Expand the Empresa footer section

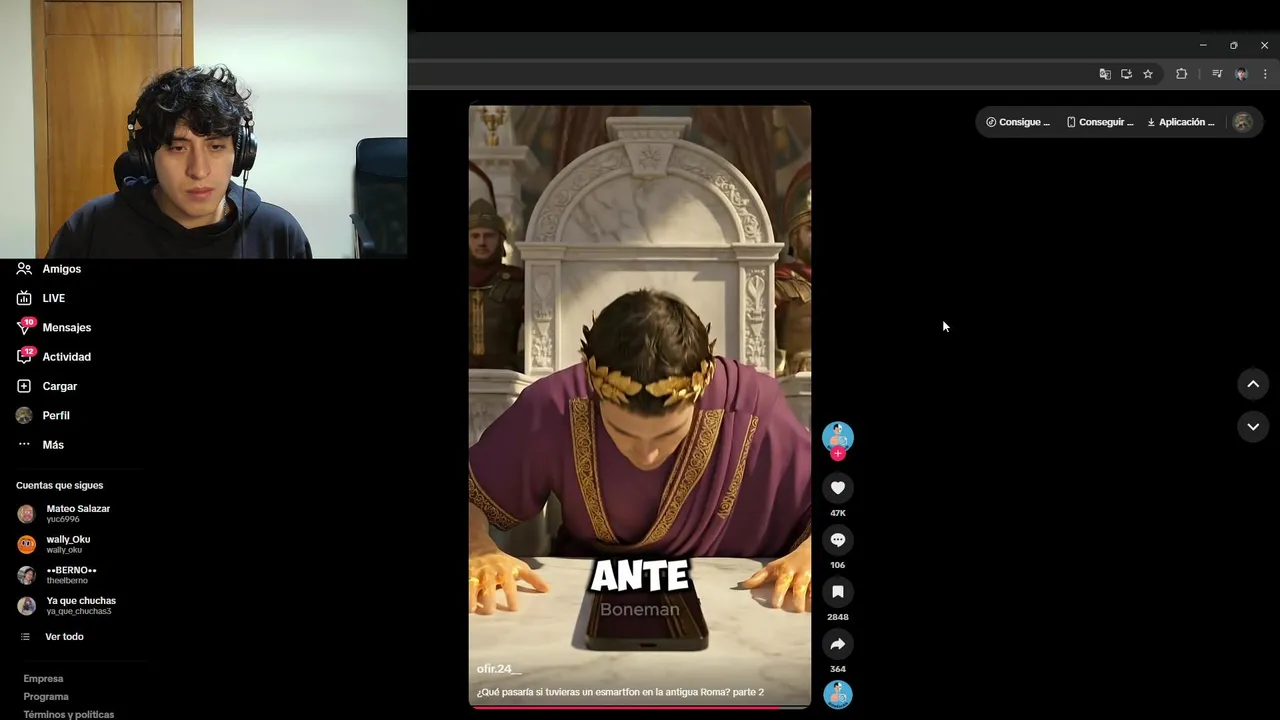[x=43, y=679]
